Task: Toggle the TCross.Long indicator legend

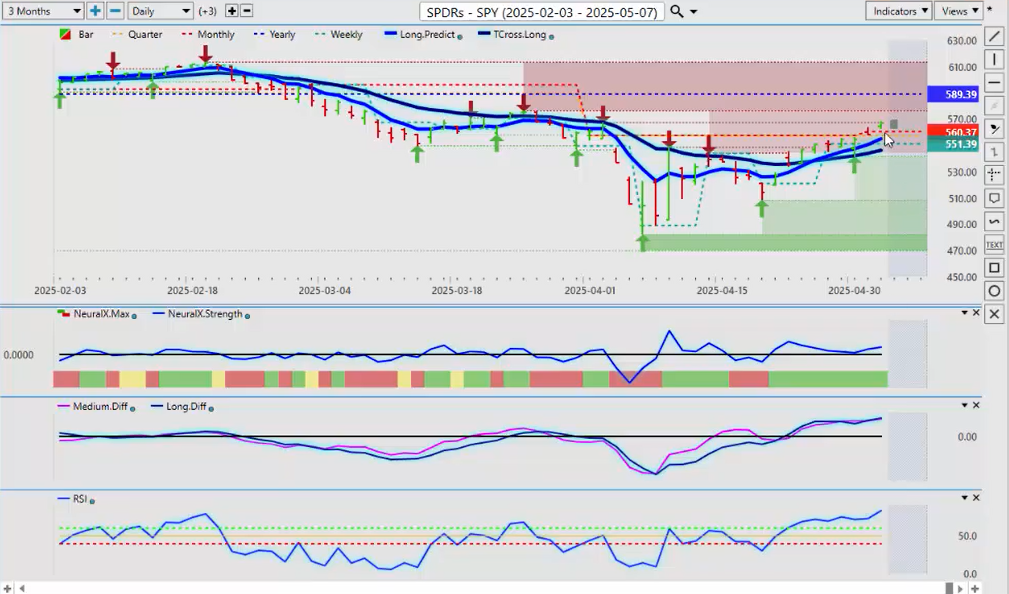Action: [x=515, y=35]
